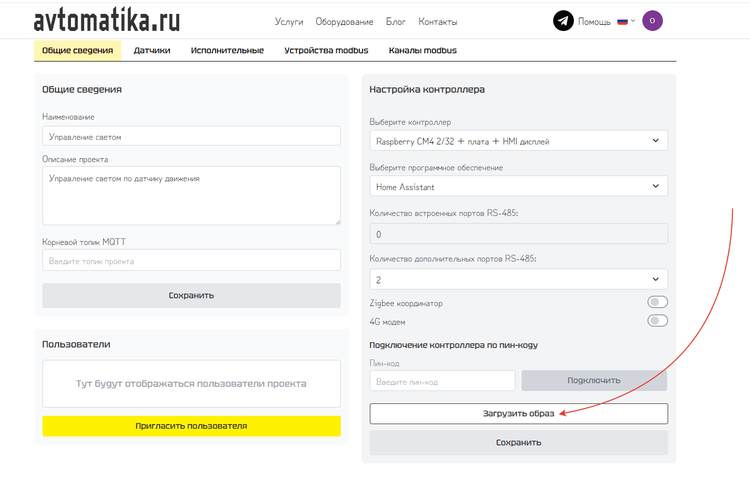Enable the 4G модем toggle

pos(657,321)
